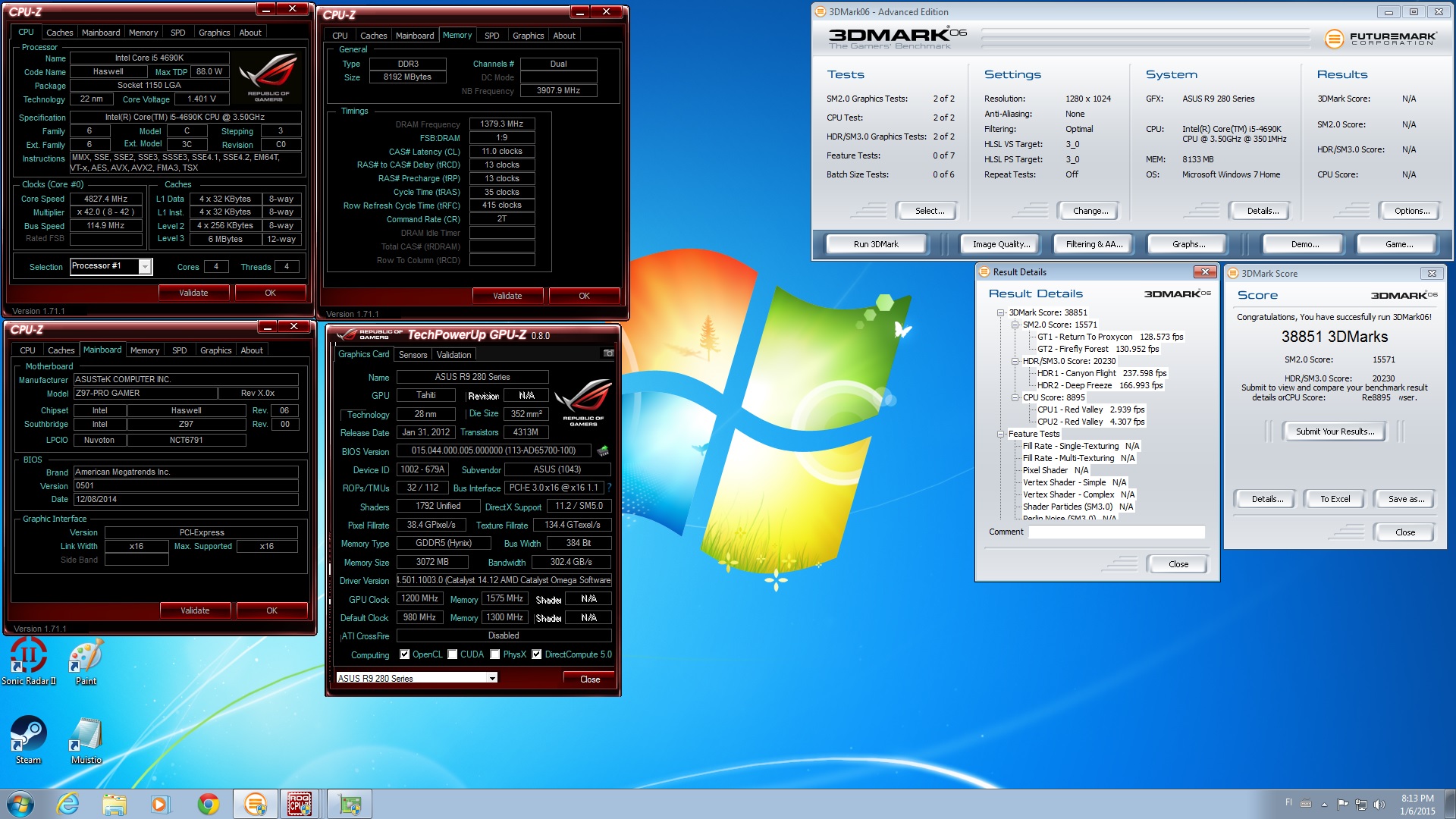Click the bus interface question mark in GPU-Z
The width and height of the screenshot is (1456, 819).
[609, 488]
